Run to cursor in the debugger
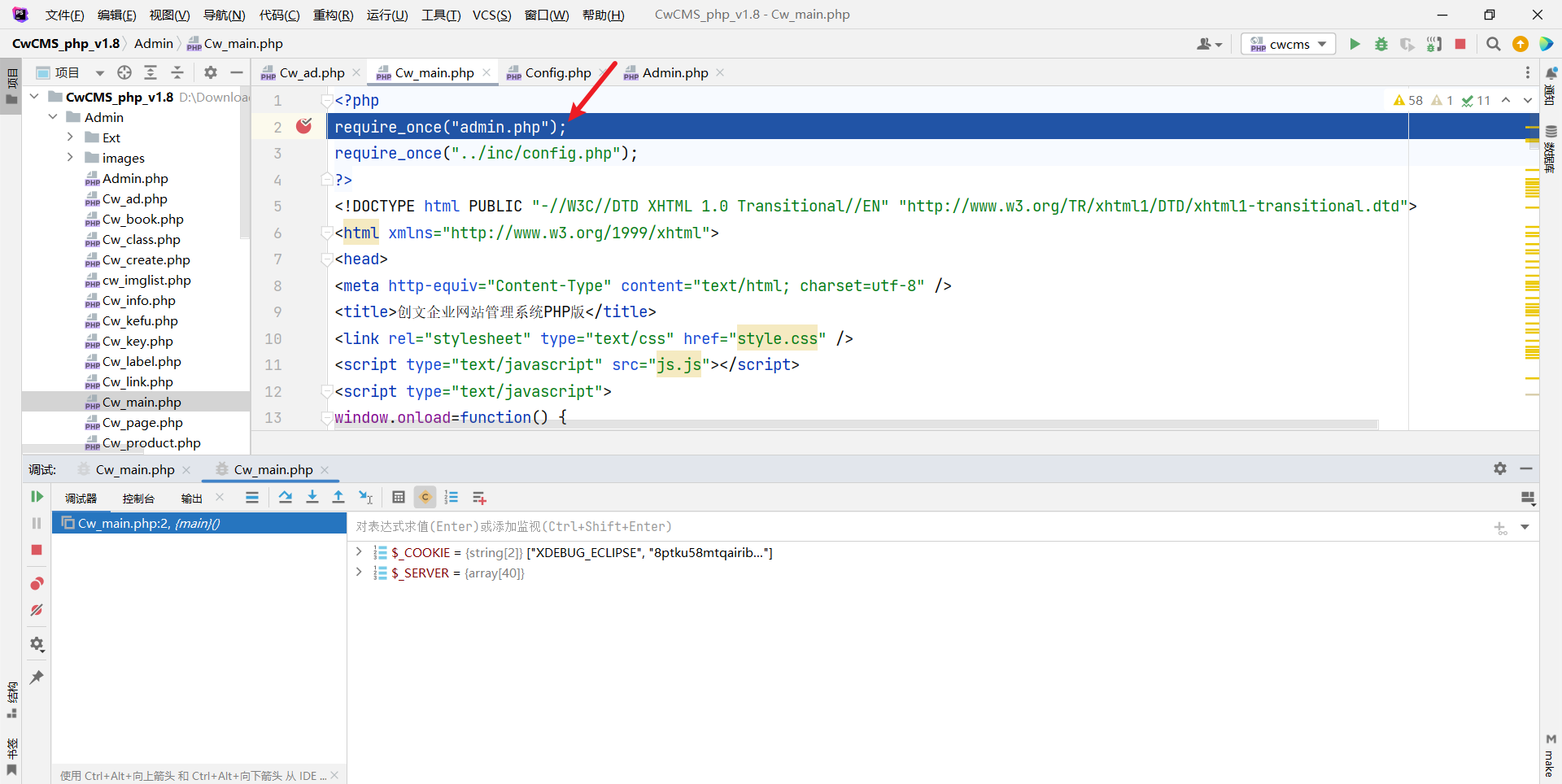This screenshot has width=1562, height=784. point(365,498)
